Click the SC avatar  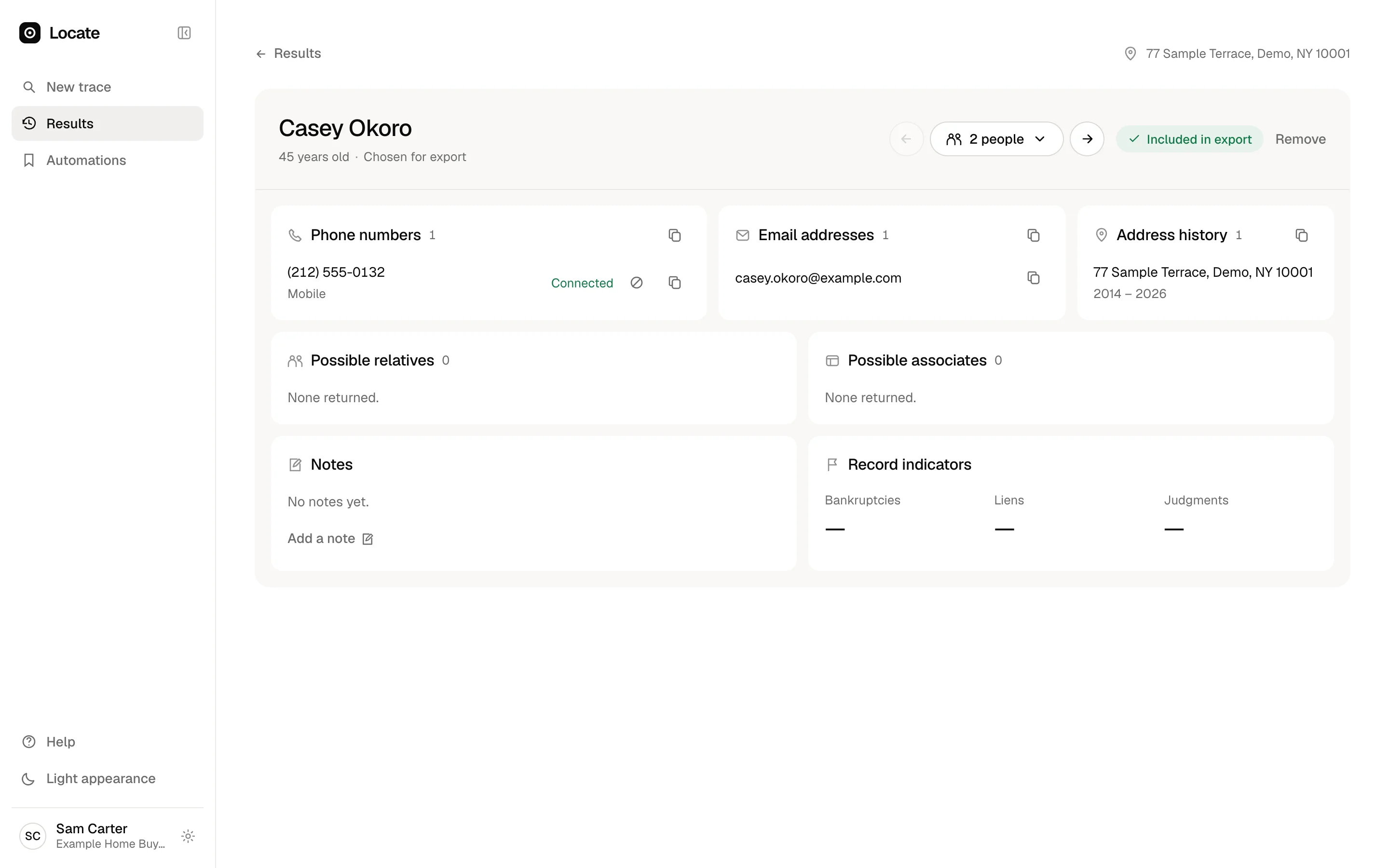pos(33,836)
